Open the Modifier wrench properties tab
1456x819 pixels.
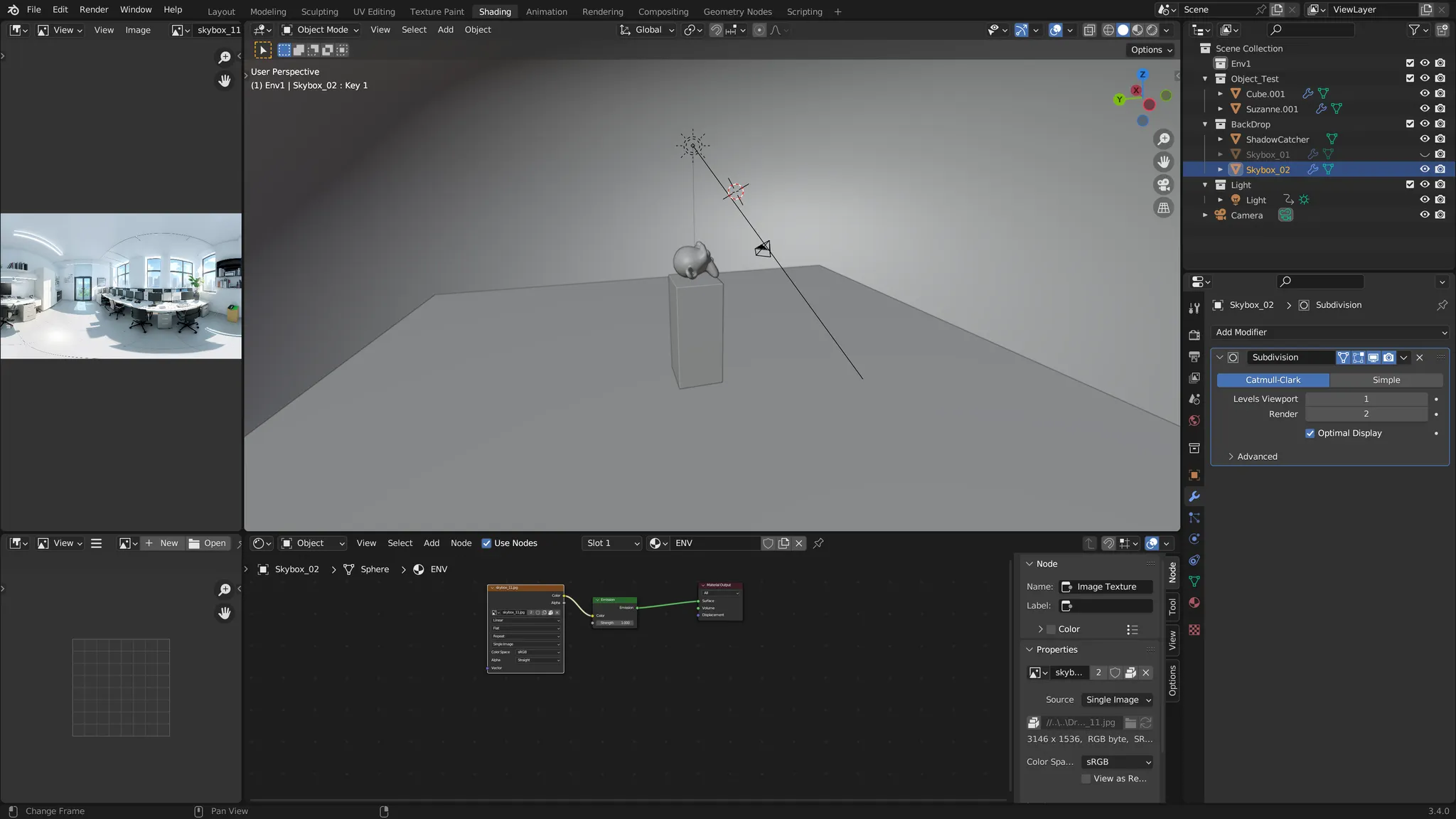1194,496
